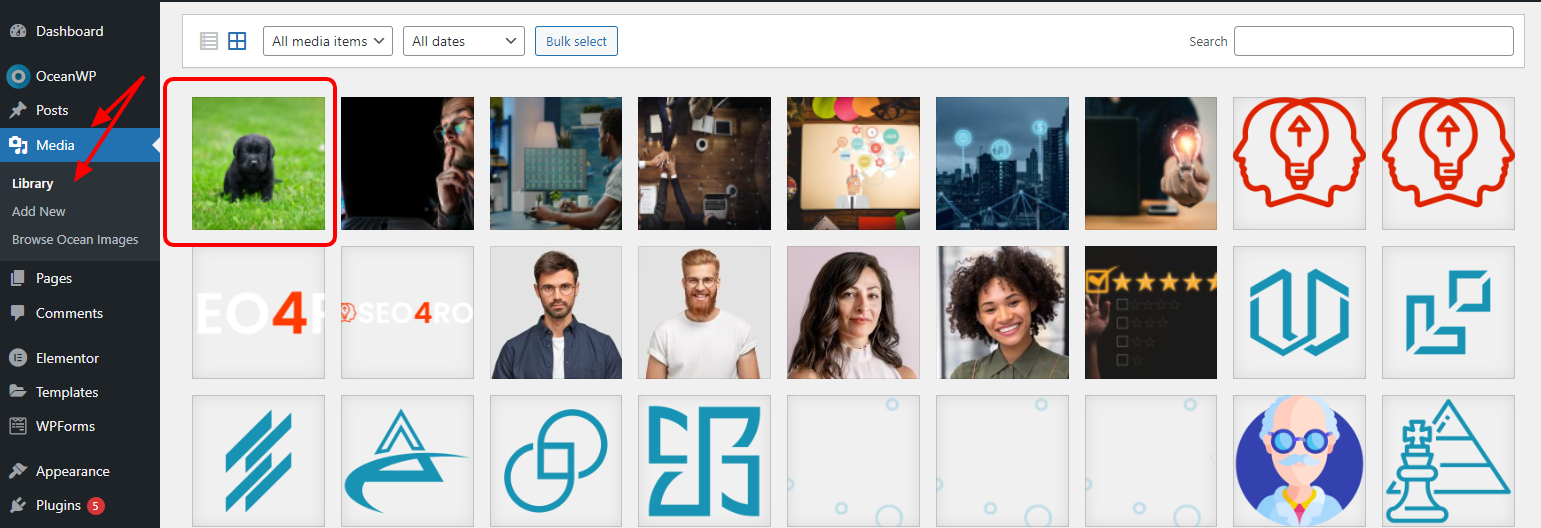
Task: Click the Dashboard gauge icon
Action: coord(18,31)
